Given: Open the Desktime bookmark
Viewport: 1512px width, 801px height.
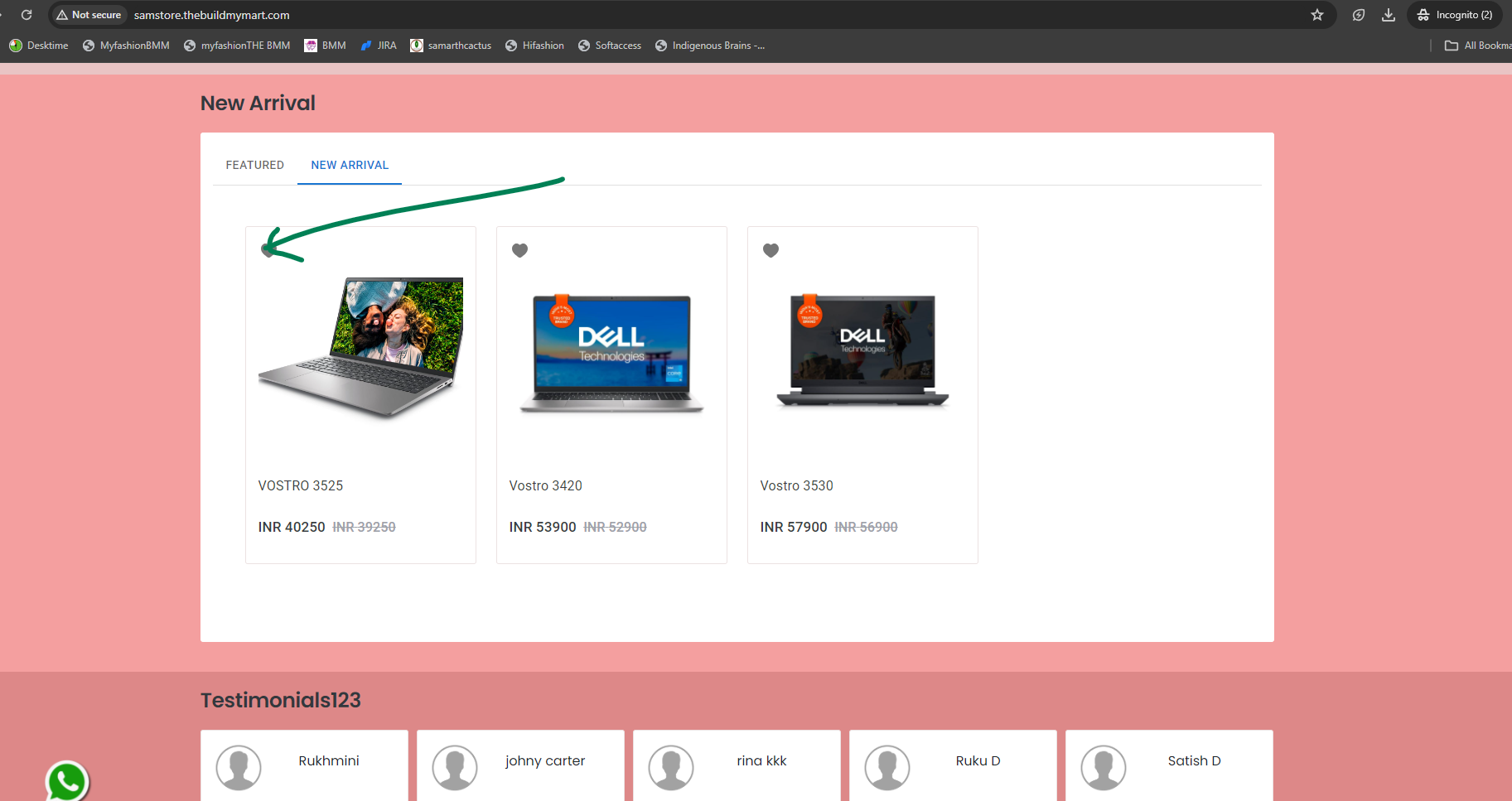Looking at the screenshot, I should point(39,46).
